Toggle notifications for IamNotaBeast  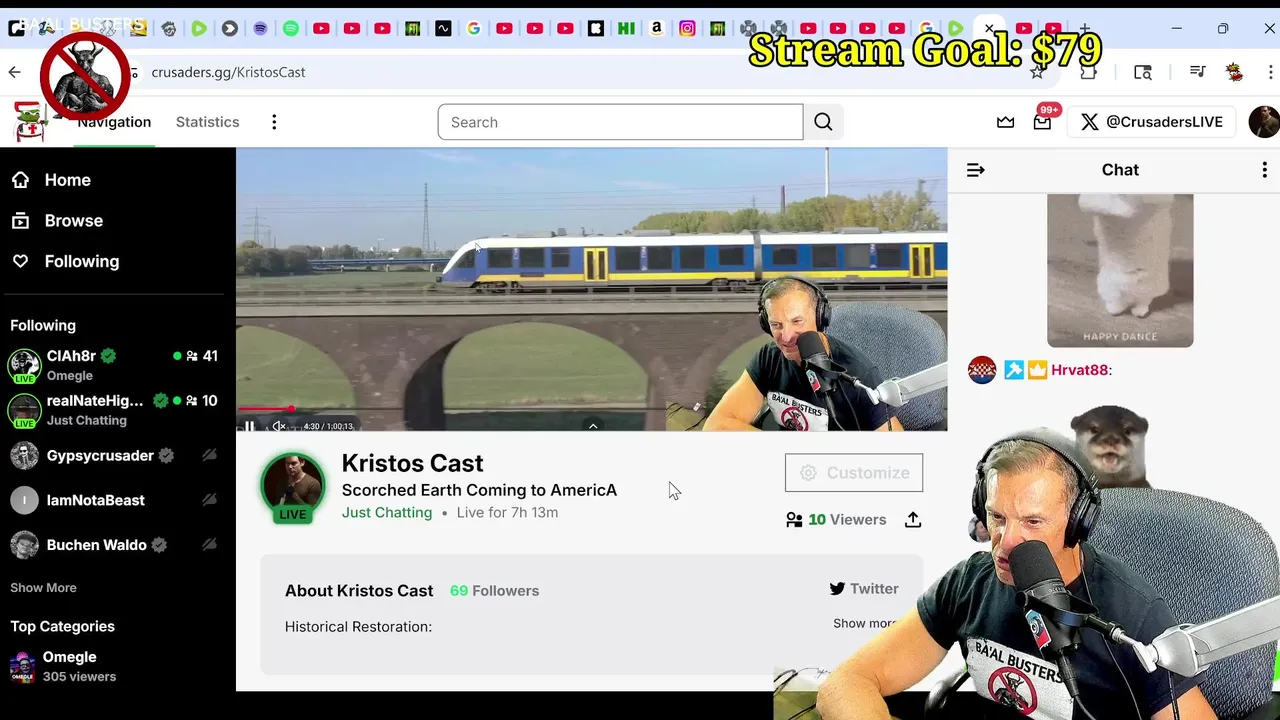[209, 500]
